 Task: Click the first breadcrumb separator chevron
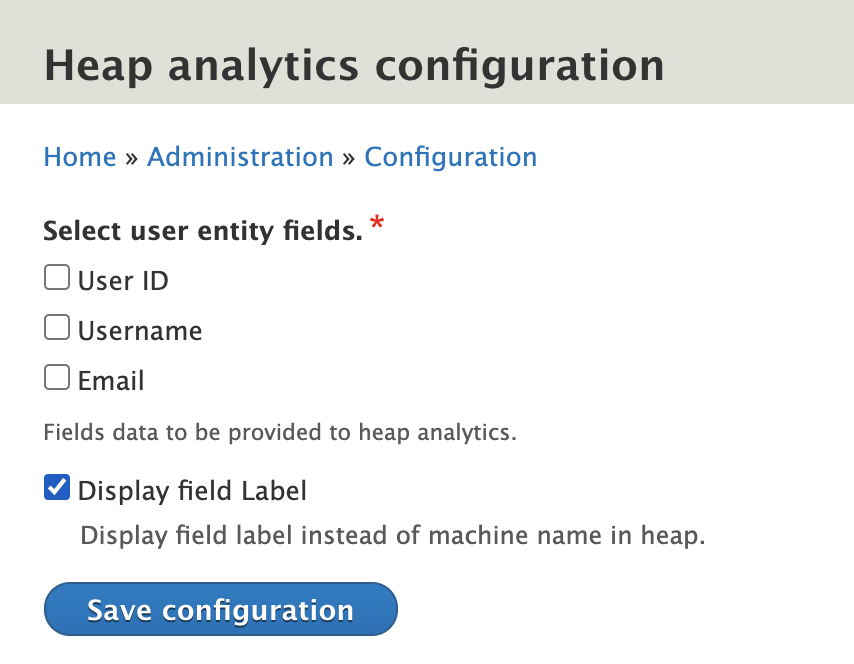(x=131, y=157)
